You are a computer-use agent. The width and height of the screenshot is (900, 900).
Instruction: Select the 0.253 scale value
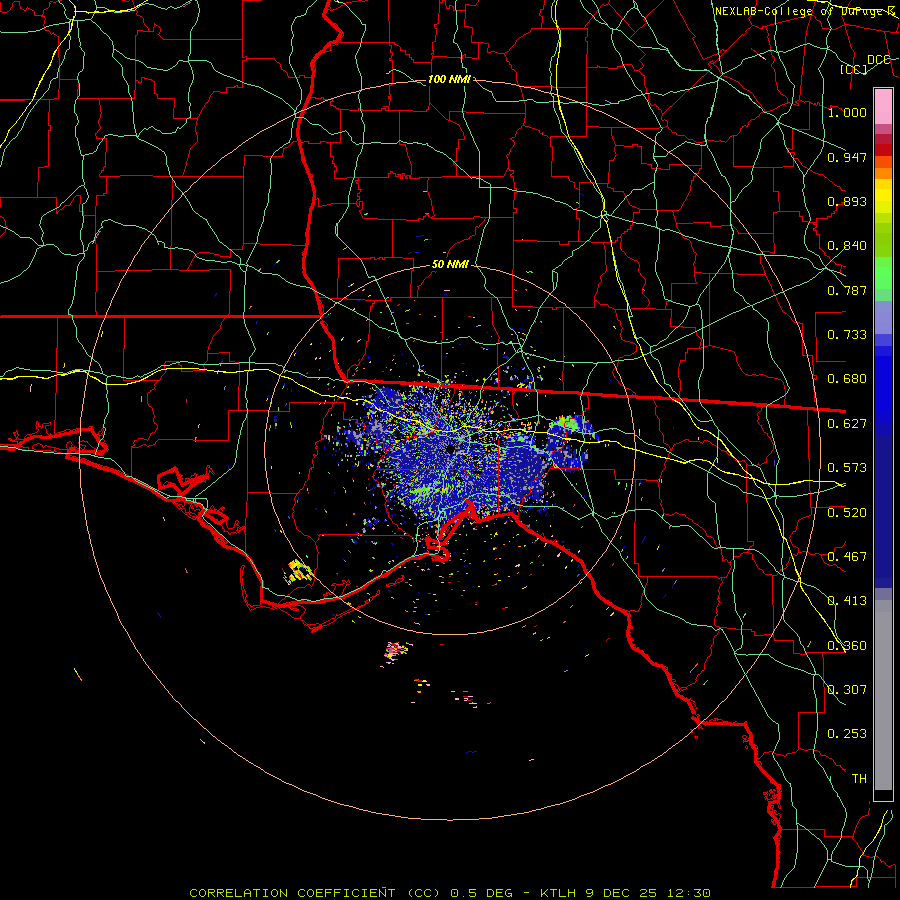pos(847,734)
